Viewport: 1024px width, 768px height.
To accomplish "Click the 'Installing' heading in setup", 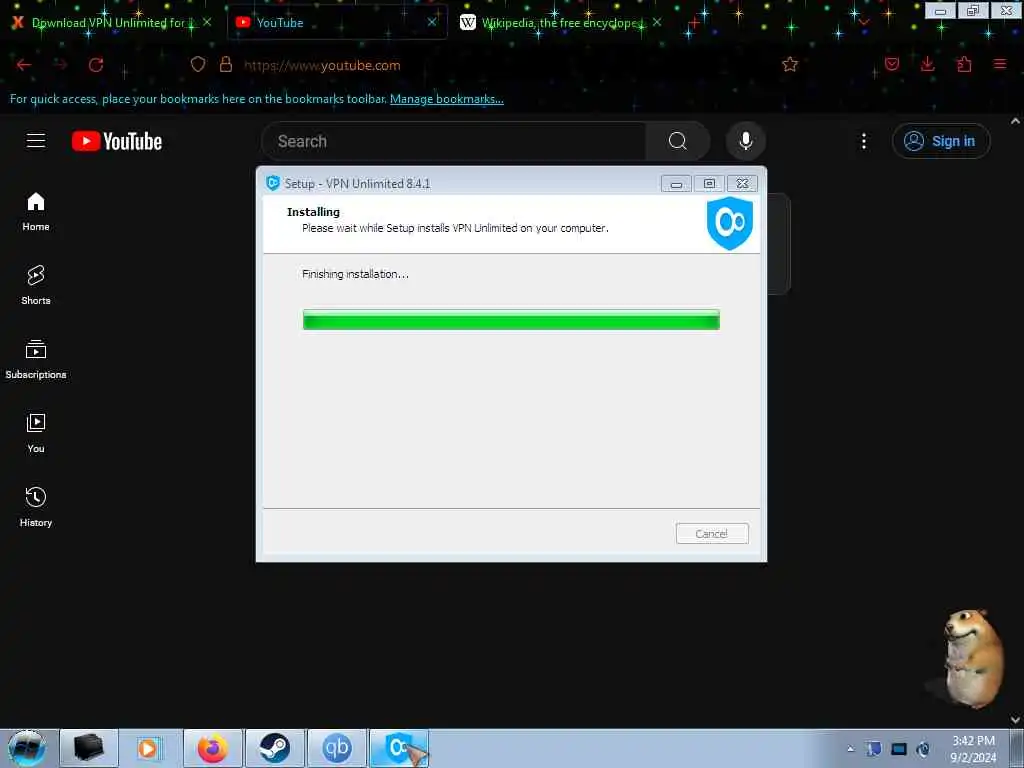I will 313,212.
